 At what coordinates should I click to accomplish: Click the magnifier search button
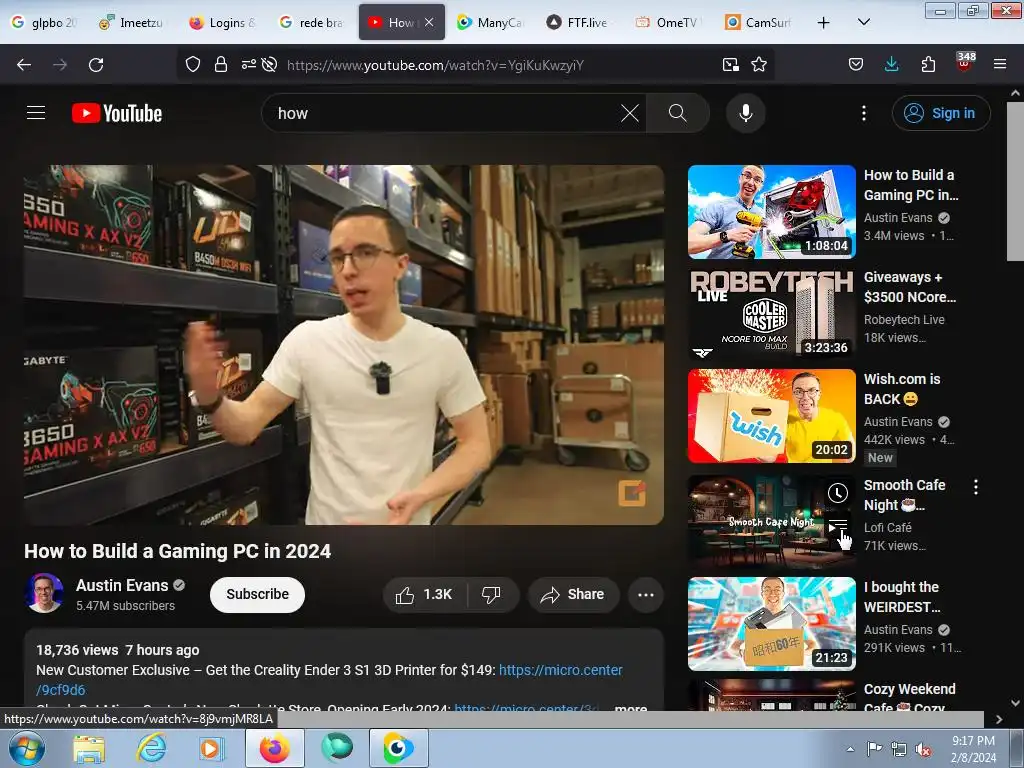tap(677, 113)
